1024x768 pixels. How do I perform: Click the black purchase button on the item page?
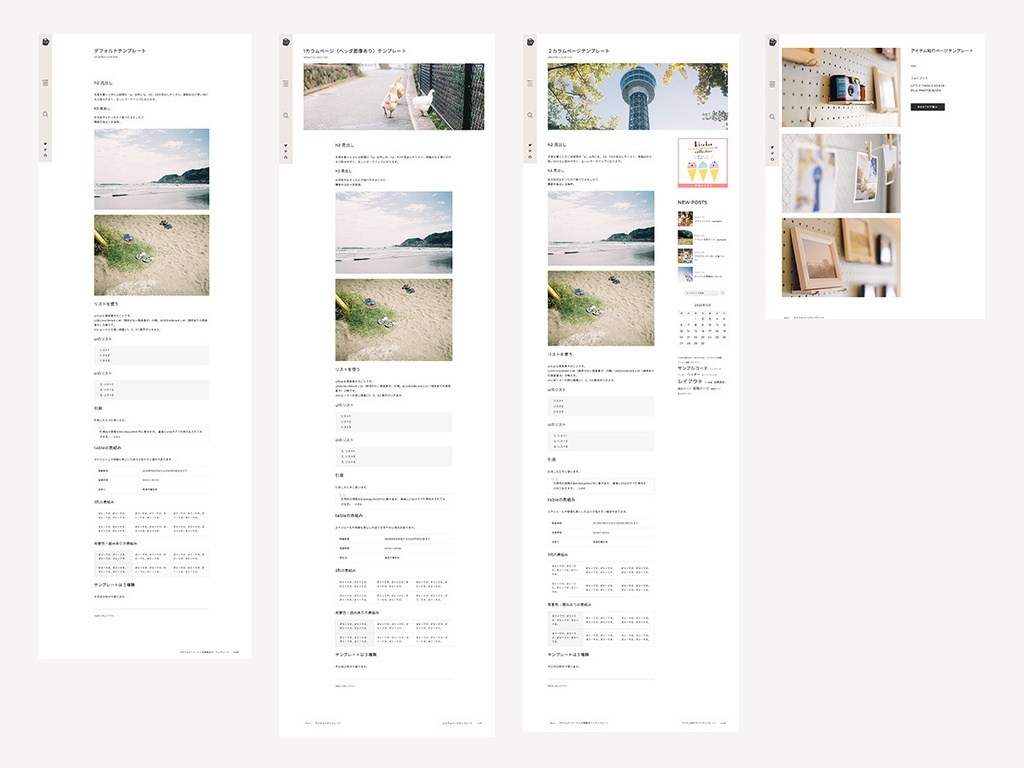[x=927, y=108]
